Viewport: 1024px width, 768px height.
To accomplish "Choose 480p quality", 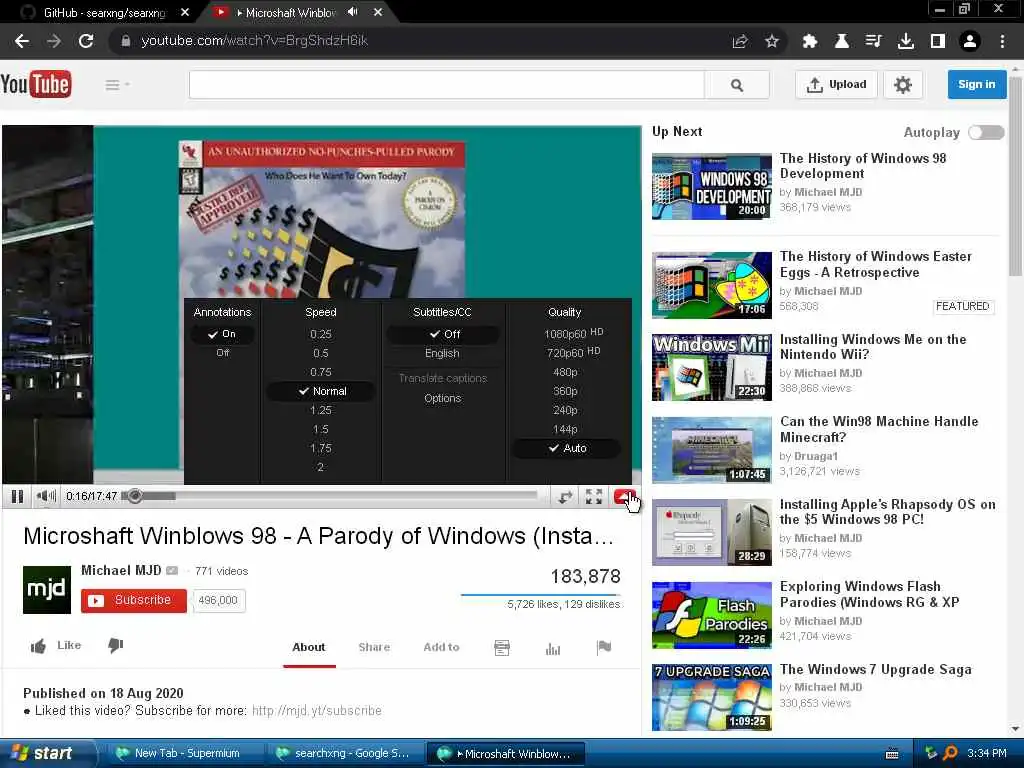I will point(566,372).
